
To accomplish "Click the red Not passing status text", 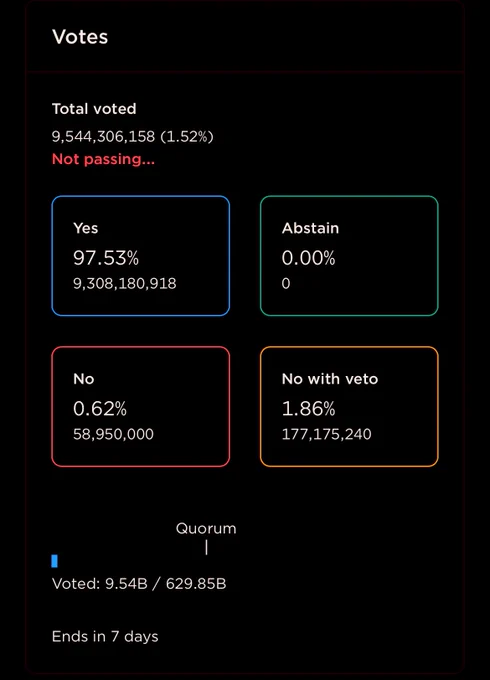I will [103, 159].
